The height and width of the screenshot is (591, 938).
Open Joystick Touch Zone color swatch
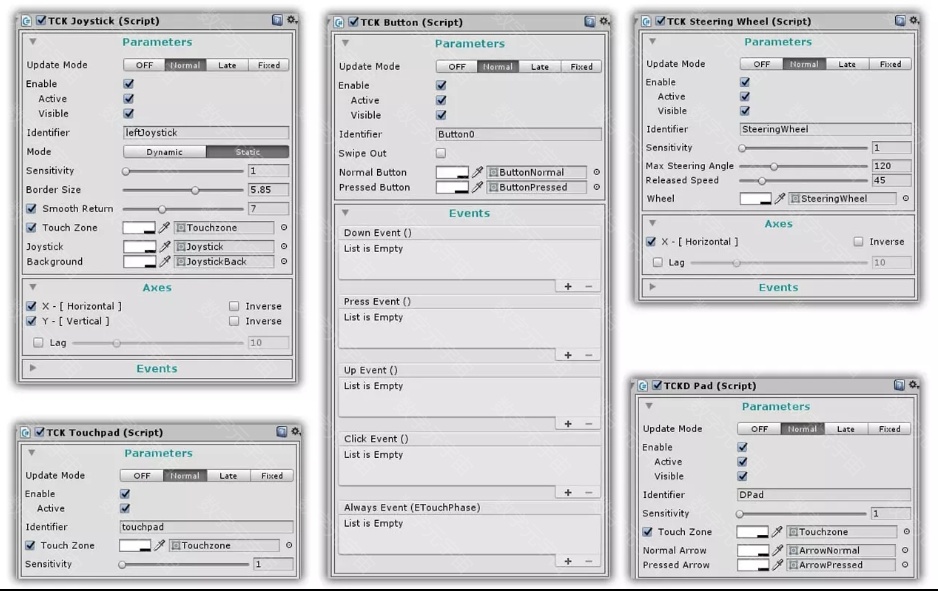[x=139, y=227]
